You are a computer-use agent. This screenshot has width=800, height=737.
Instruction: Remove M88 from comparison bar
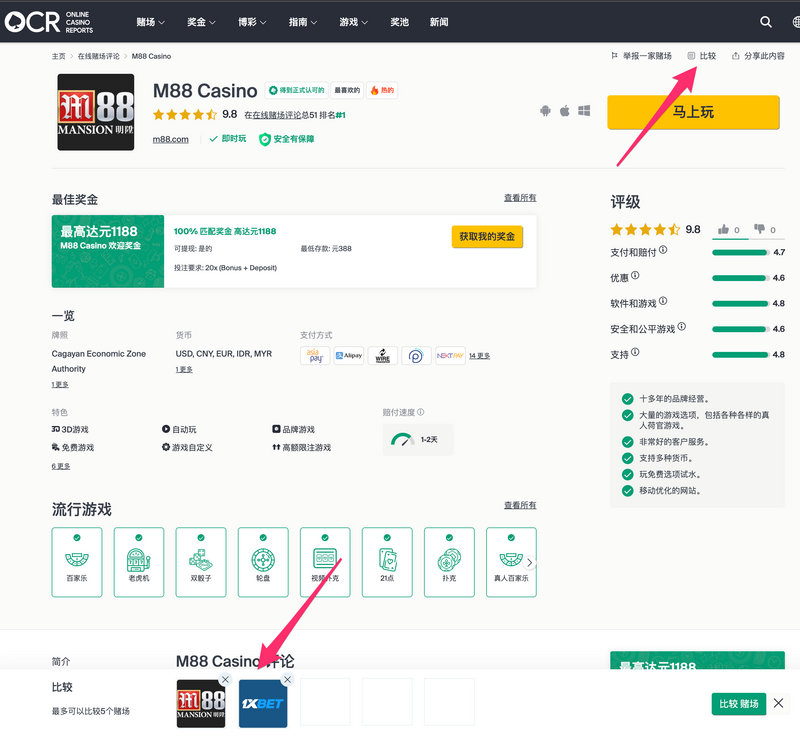point(225,679)
